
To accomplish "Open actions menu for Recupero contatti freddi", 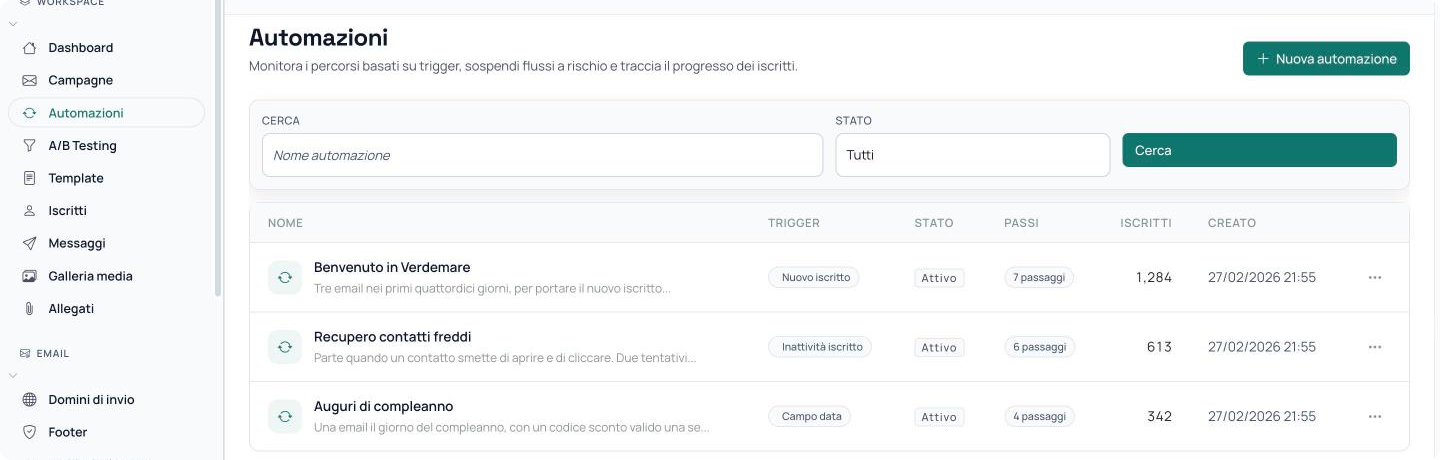I will tap(1375, 347).
